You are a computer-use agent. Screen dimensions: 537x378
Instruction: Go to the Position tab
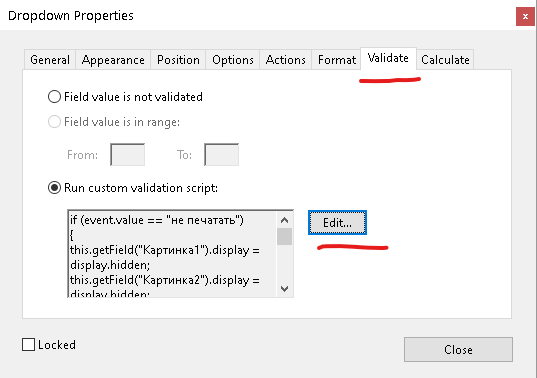[x=178, y=60]
